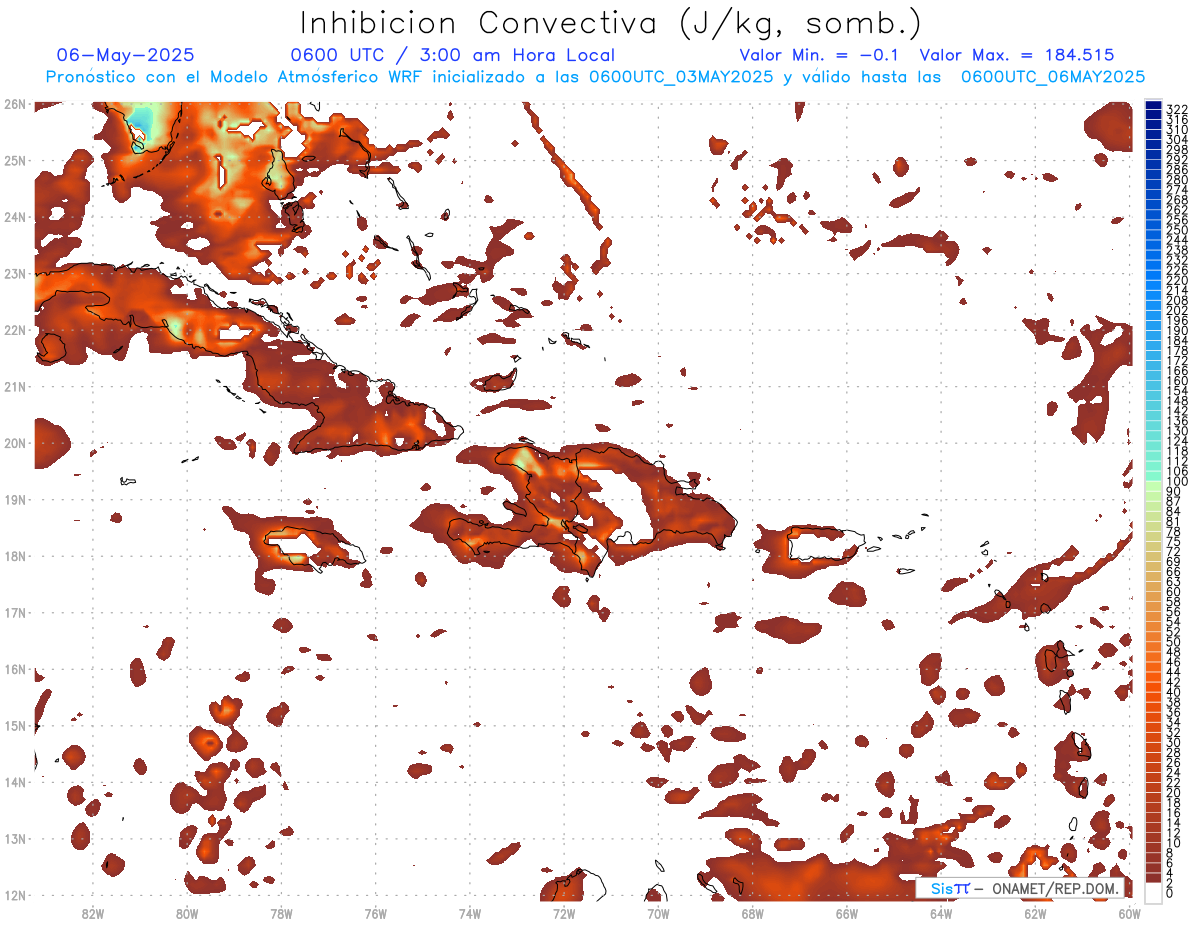Click the title 'Inhibicion Convectiva (J/kg, somb.)'

[611, 24]
